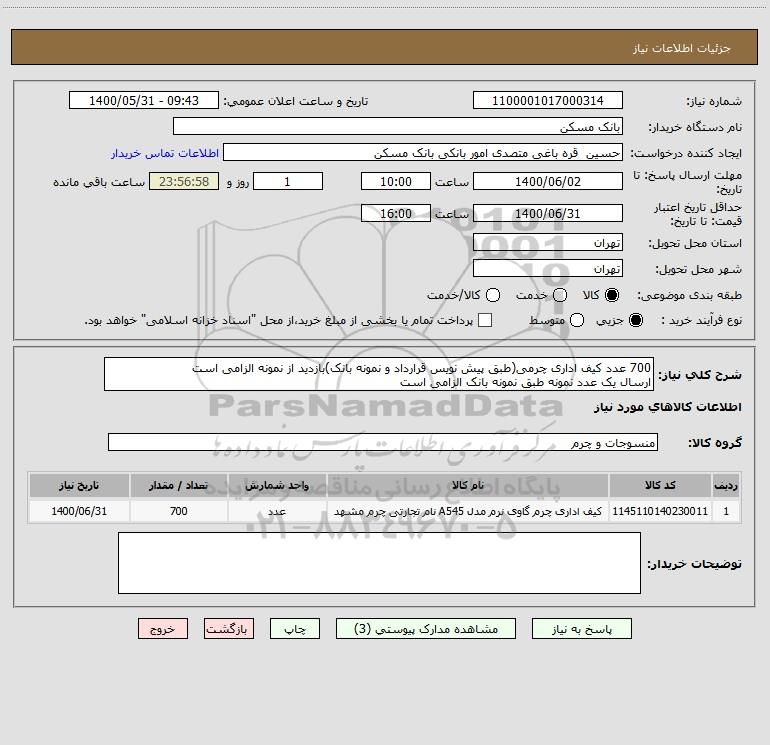770x745 pixels.
Task: Click the product name cell کیف اداری چرم
Action: click(x=468, y=511)
